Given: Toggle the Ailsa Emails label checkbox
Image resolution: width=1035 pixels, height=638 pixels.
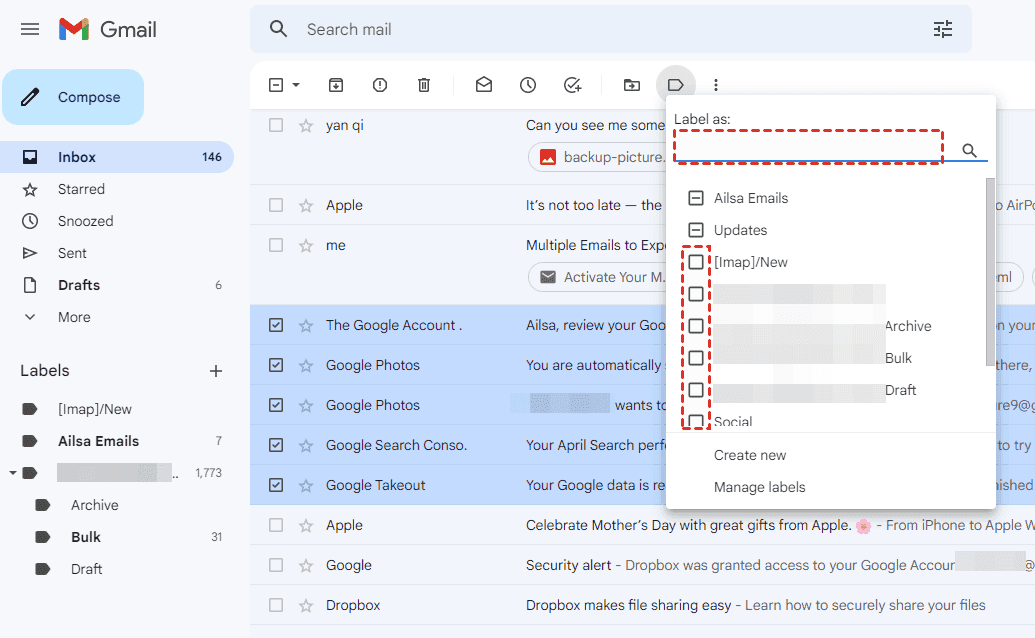Looking at the screenshot, I should 696,198.
